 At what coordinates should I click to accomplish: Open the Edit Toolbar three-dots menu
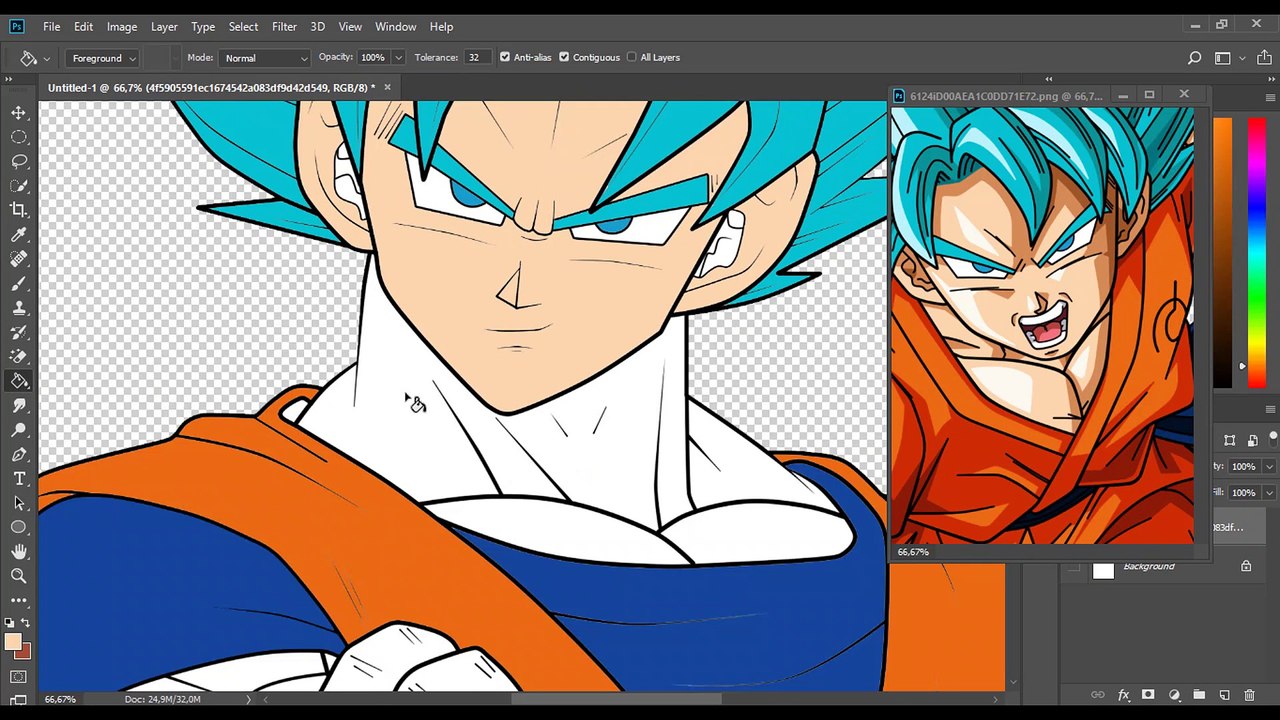[x=19, y=600]
